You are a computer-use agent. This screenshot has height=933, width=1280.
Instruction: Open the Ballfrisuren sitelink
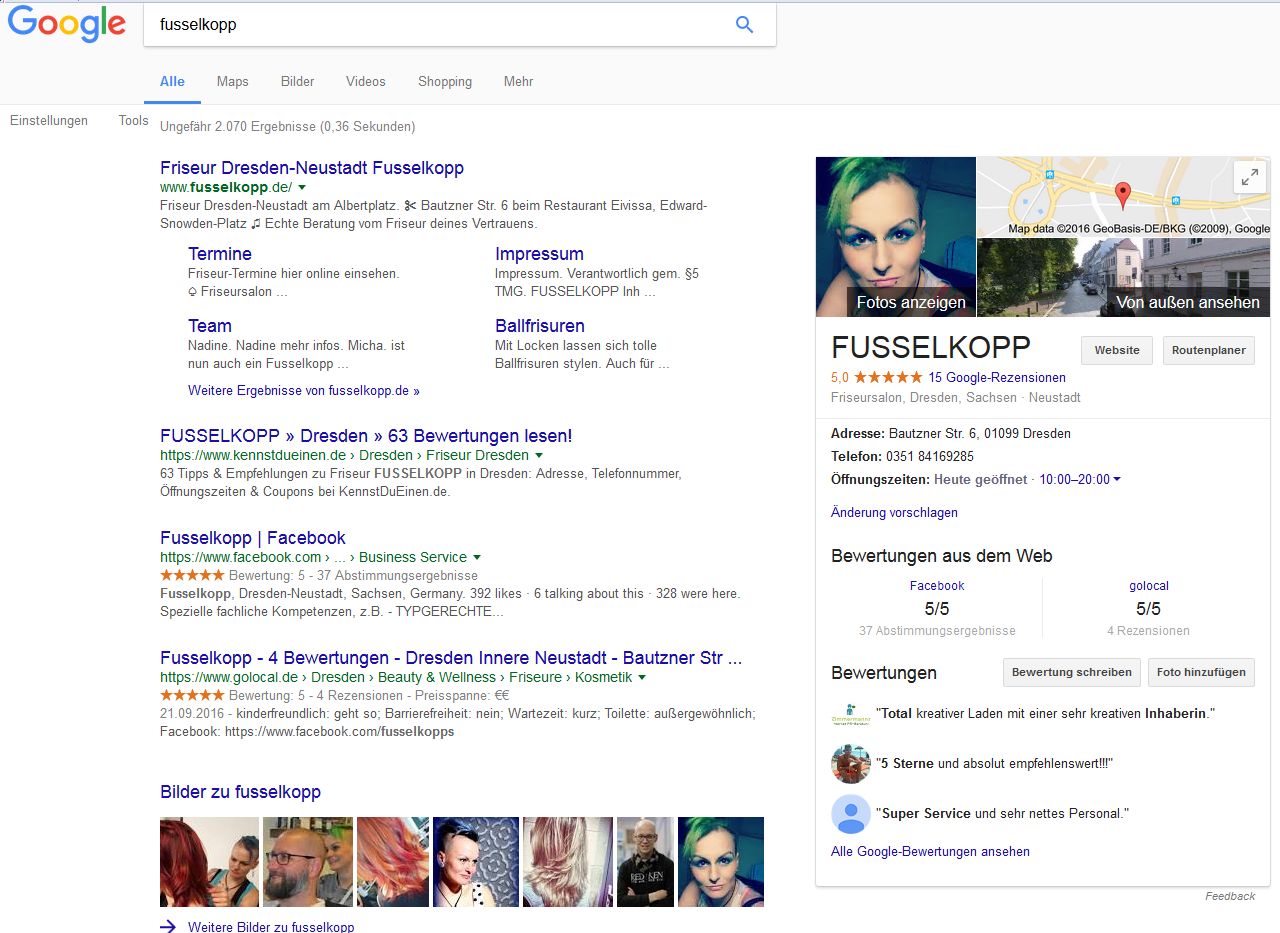pyautogui.click(x=540, y=326)
